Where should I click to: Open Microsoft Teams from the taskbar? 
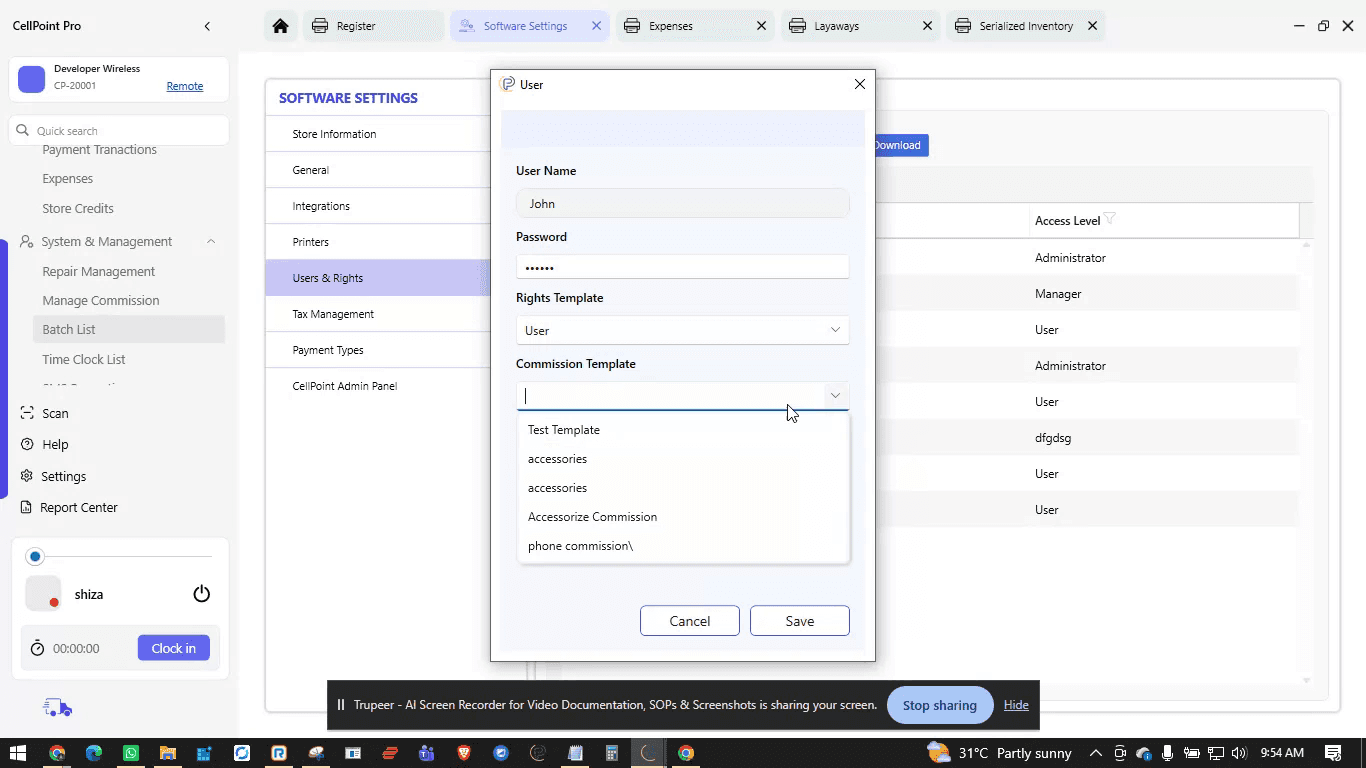click(x=427, y=753)
